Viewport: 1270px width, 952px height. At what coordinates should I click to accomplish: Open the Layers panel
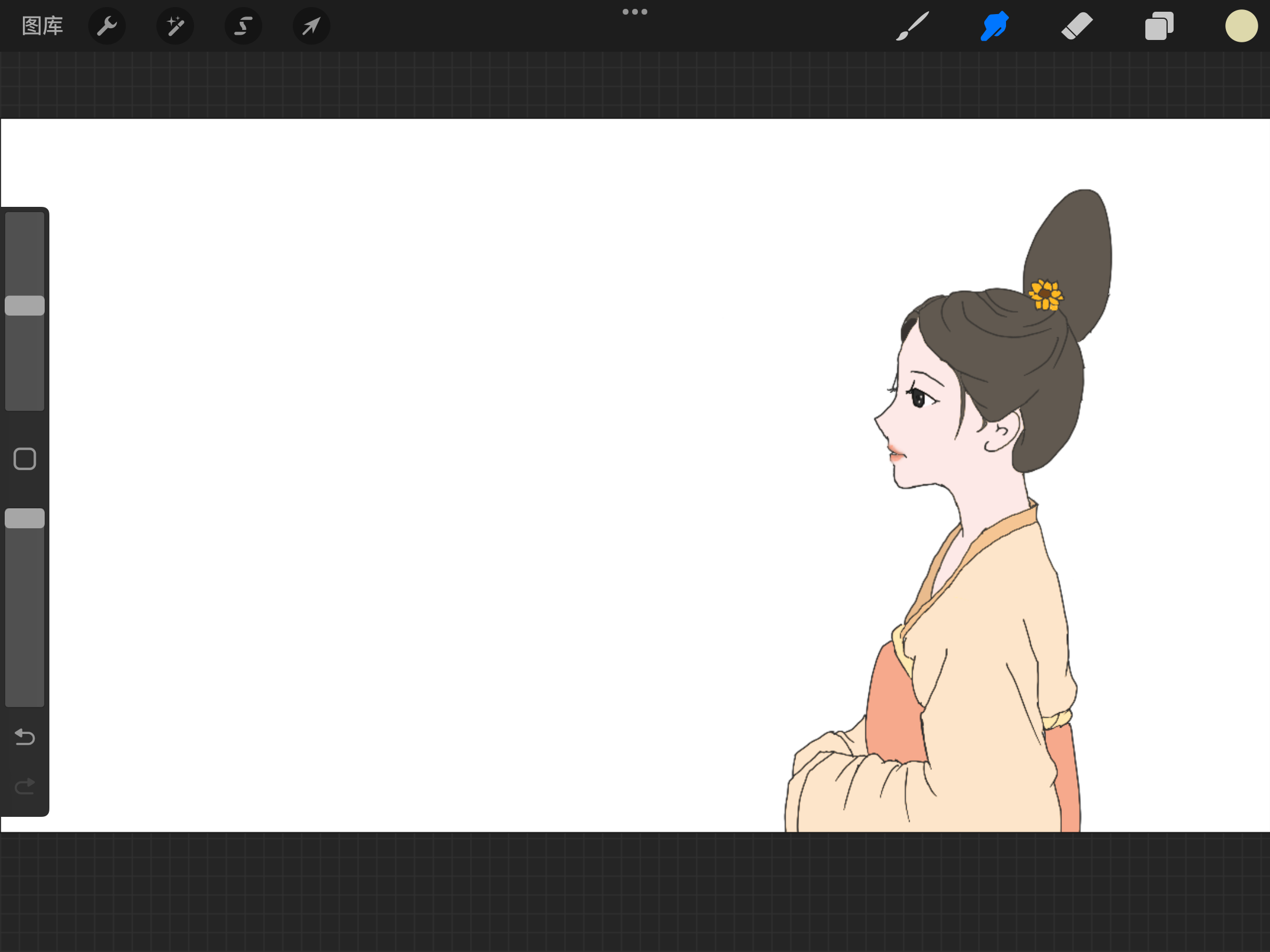click(1159, 26)
